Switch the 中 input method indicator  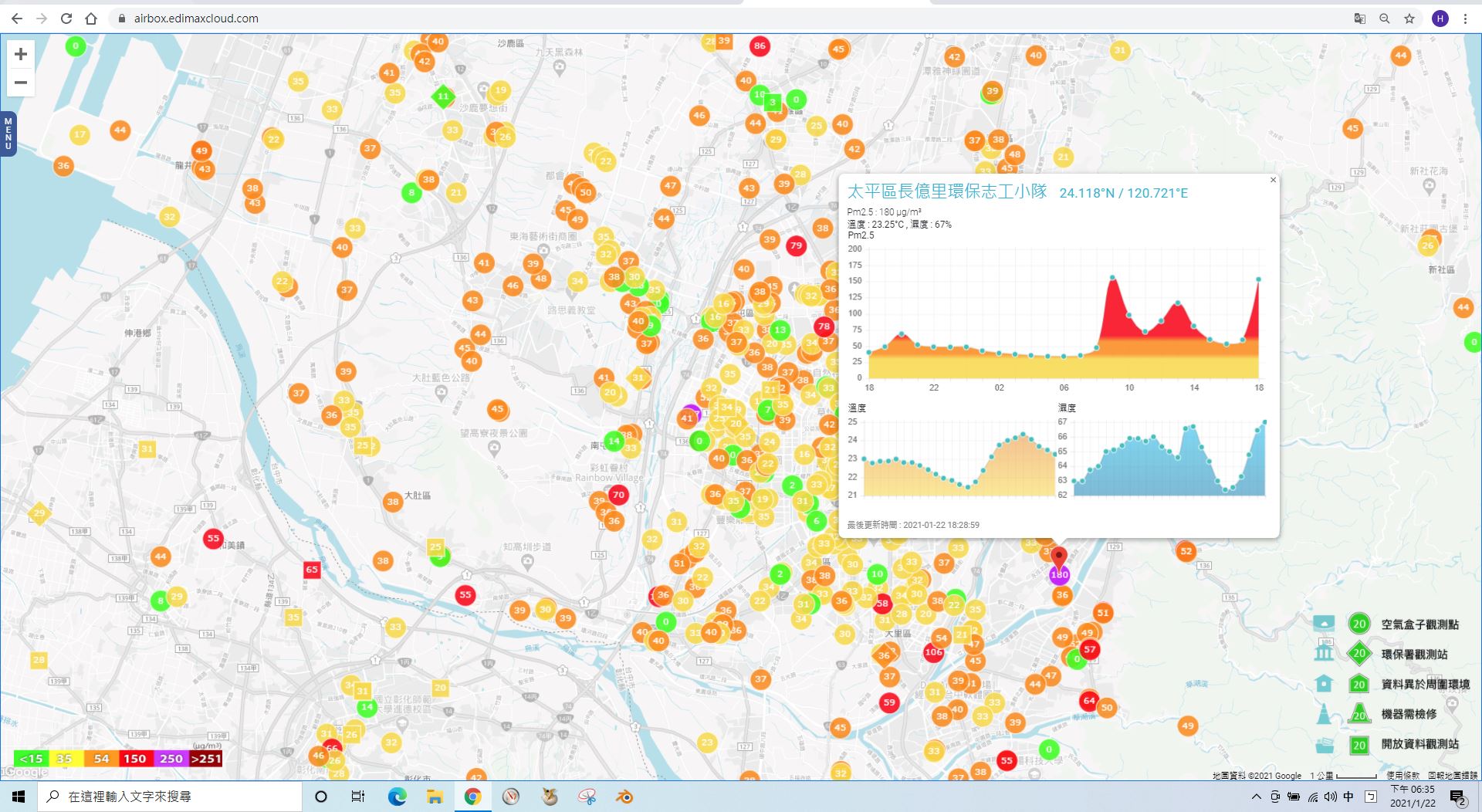click(x=1348, y=797)
